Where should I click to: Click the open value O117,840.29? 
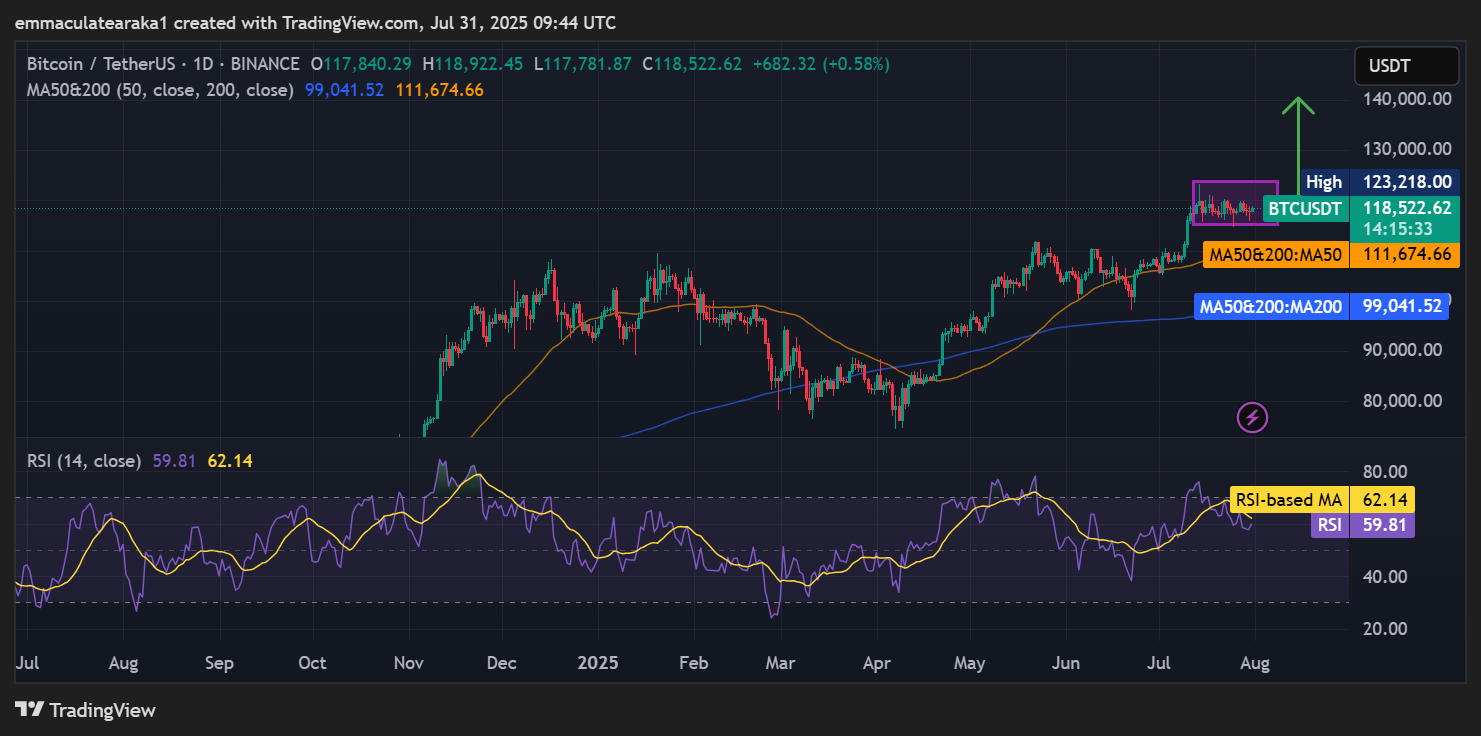pyautogui.click(x=361, y=64)
